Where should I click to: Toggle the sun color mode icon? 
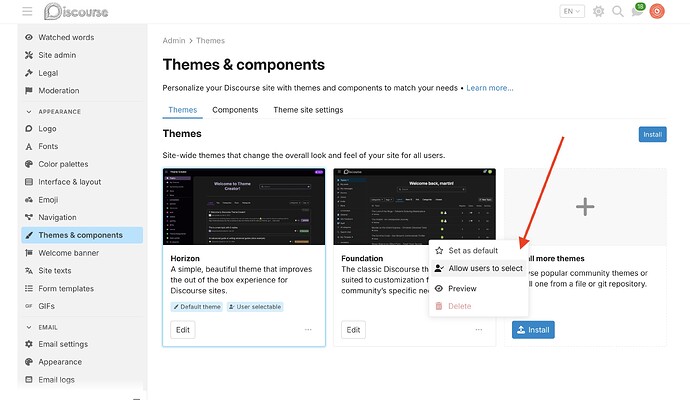tap(598, 11)
